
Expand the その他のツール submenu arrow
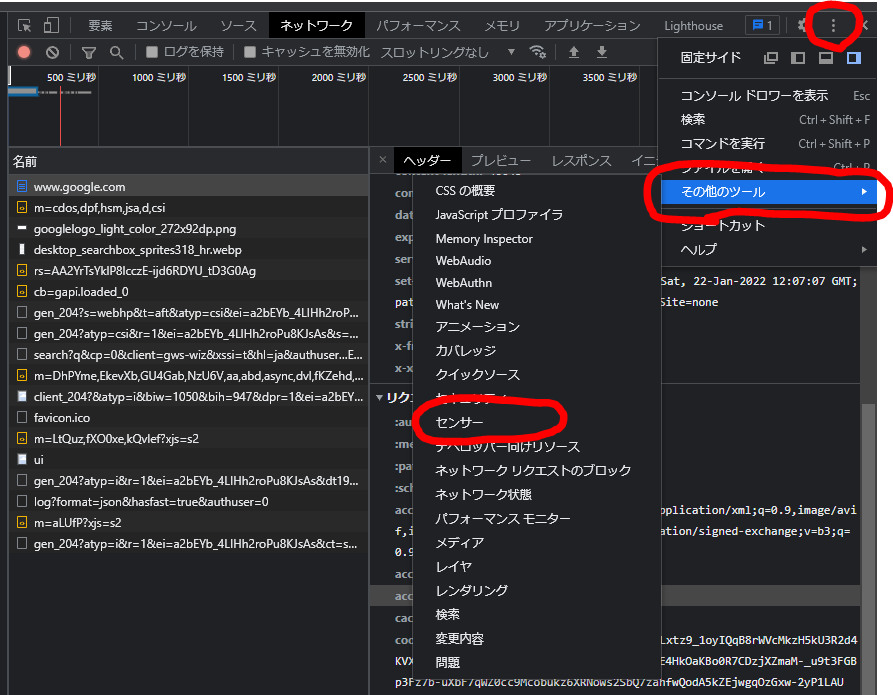click(864, 192)
